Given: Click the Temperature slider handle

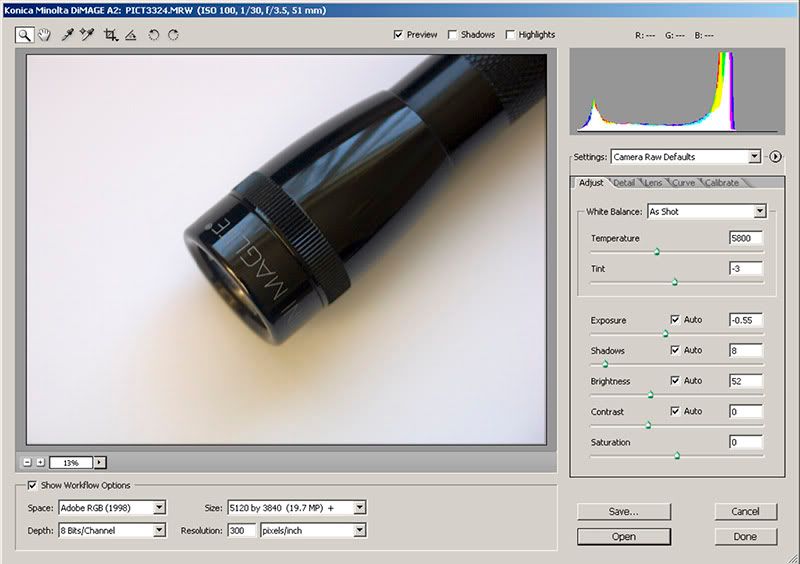Looking at the screenshot, I should [x=657, y=251].
